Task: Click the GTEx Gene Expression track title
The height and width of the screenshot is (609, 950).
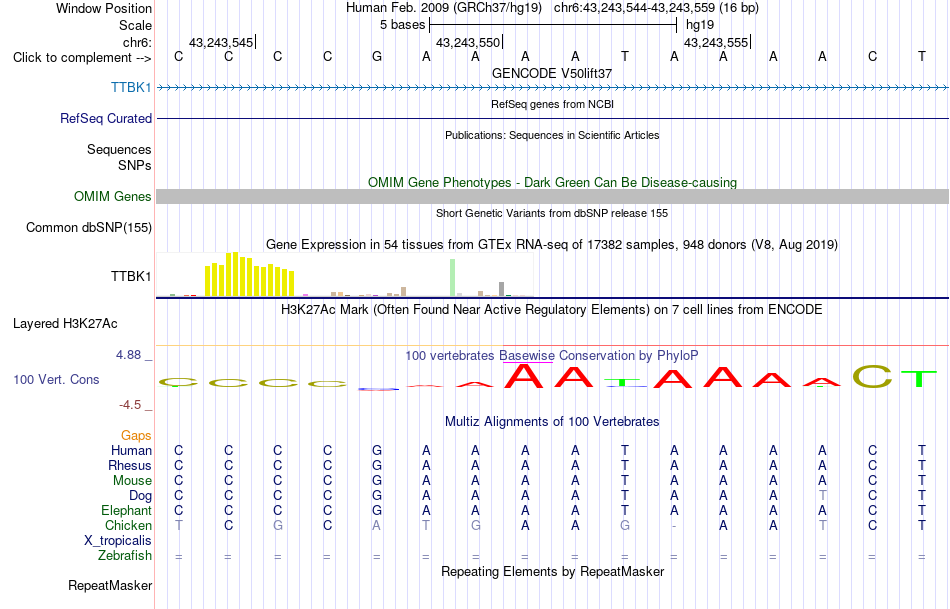Action: coord(552,245)
